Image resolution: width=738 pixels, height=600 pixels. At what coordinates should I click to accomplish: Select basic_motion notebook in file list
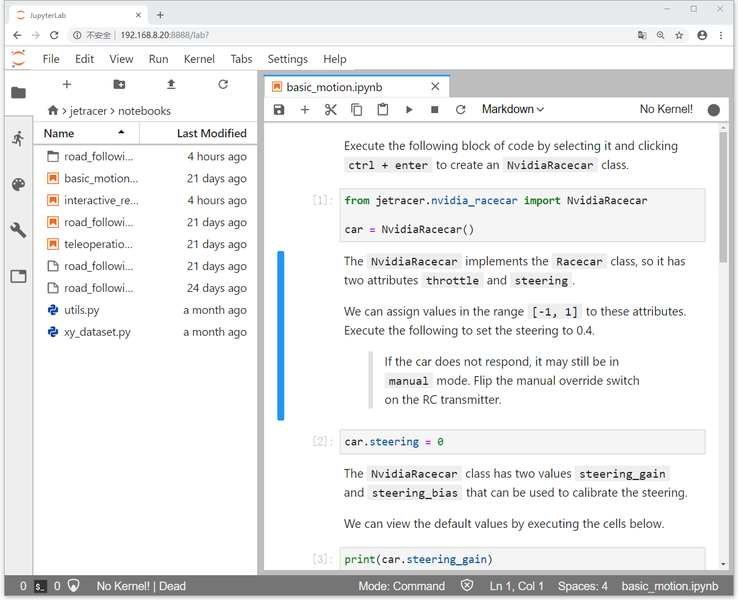click(x=146, y=178)
